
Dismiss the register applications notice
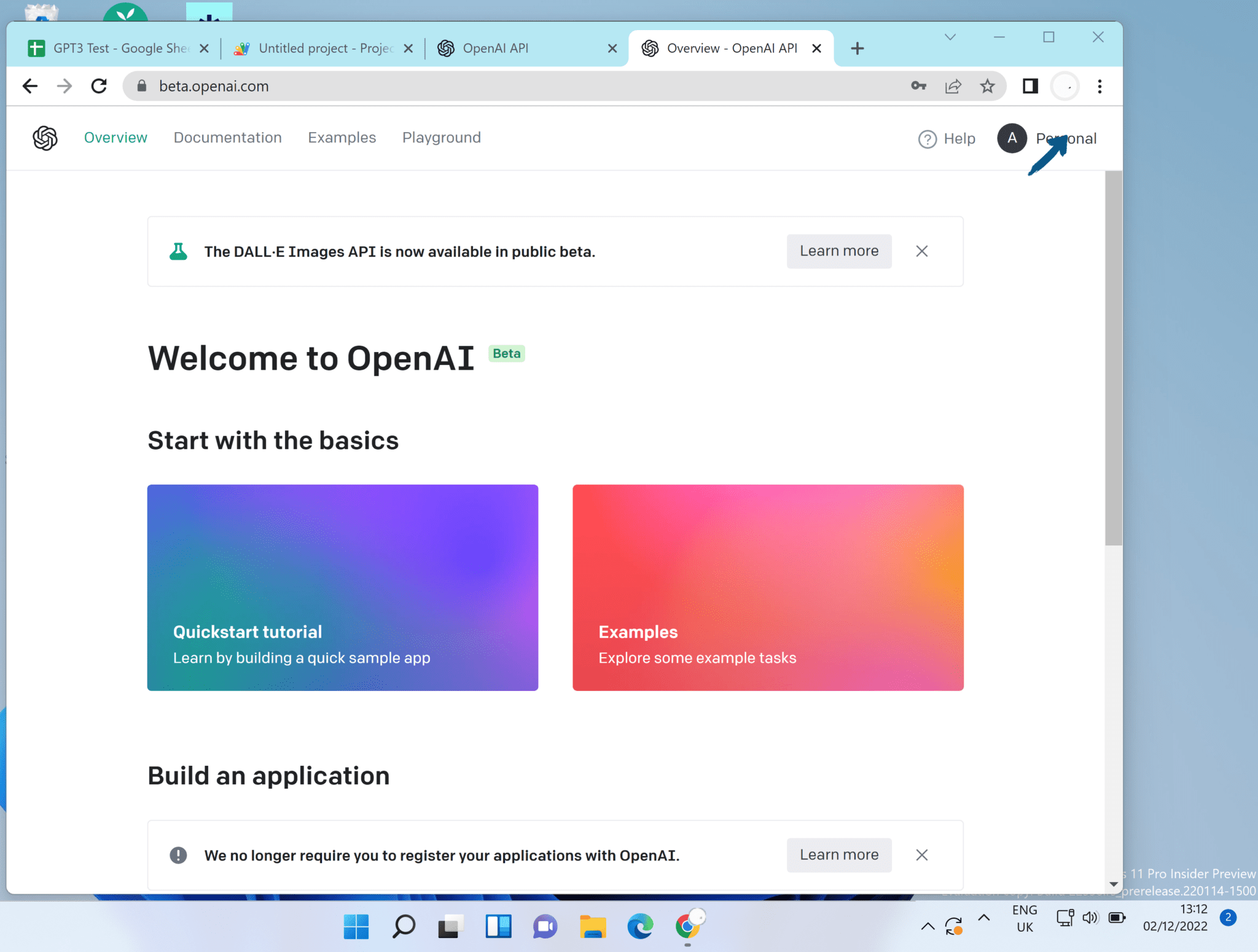tap(921, 855)
